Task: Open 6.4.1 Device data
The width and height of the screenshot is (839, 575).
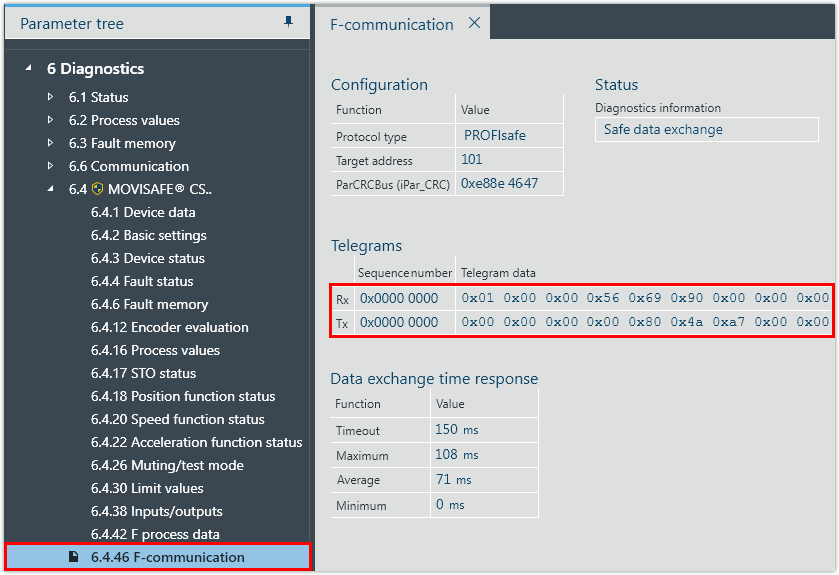Action: pyautogui.click(x=143, y=212)
